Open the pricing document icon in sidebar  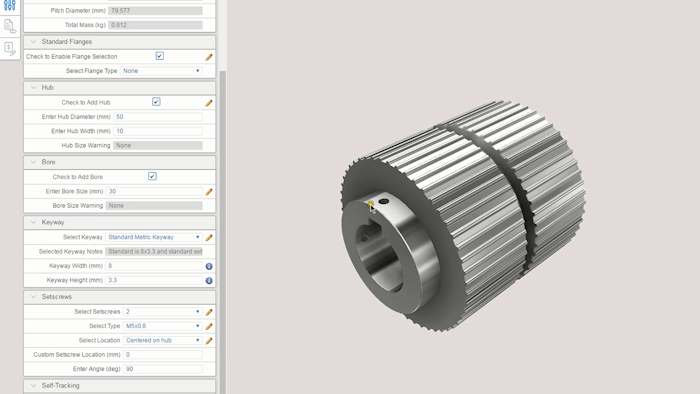10,48
